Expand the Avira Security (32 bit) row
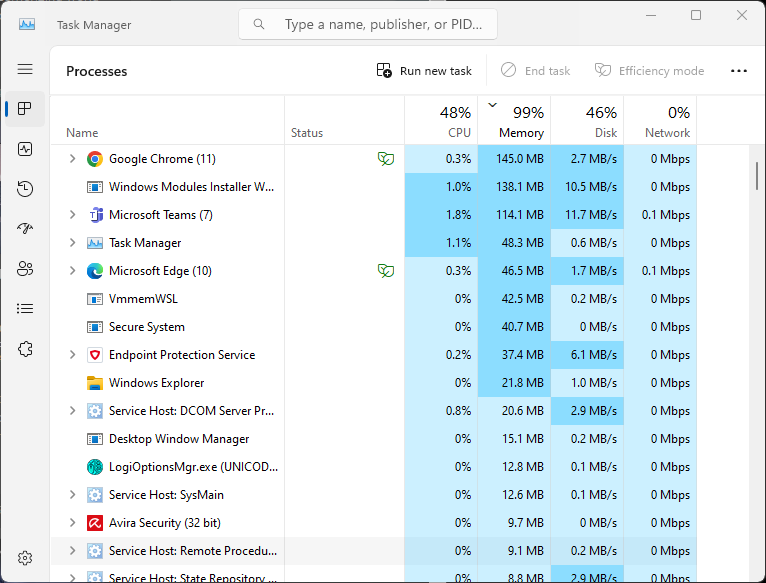The width and height of the screenshot is (766, 583). point(72,523)
